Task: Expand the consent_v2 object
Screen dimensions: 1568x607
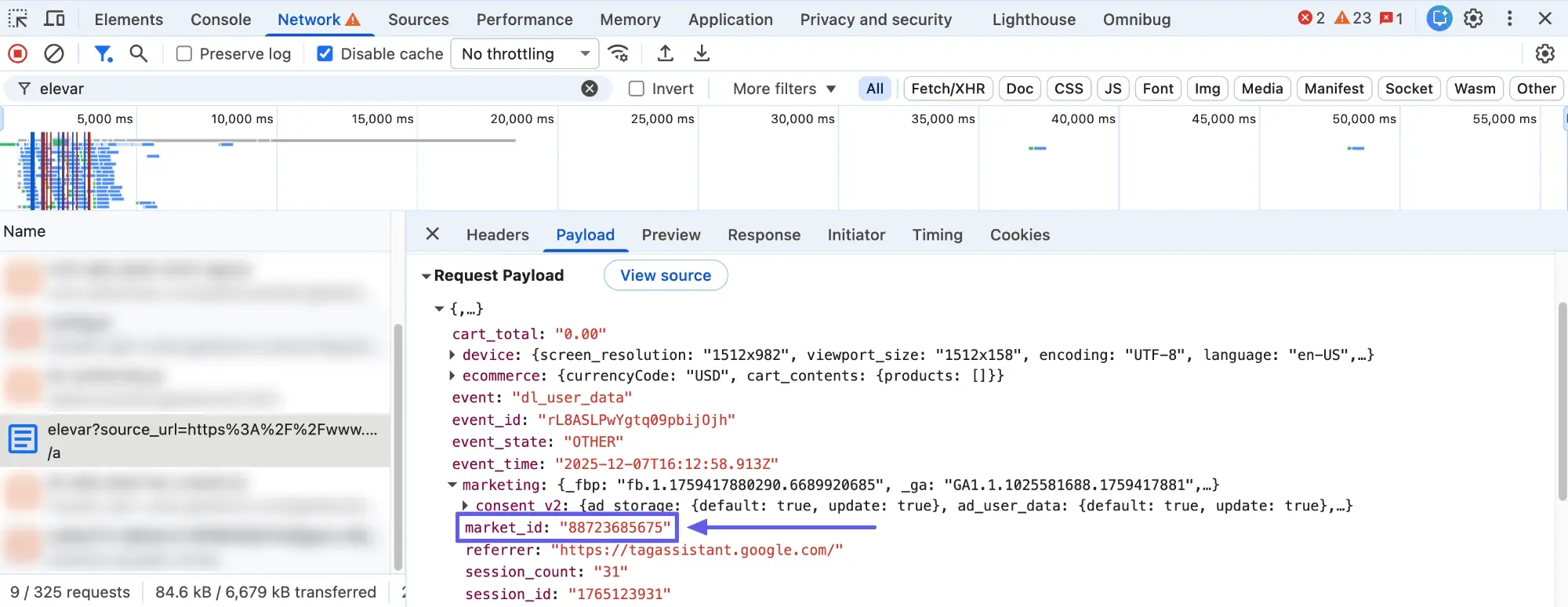Action: point(466,506)
